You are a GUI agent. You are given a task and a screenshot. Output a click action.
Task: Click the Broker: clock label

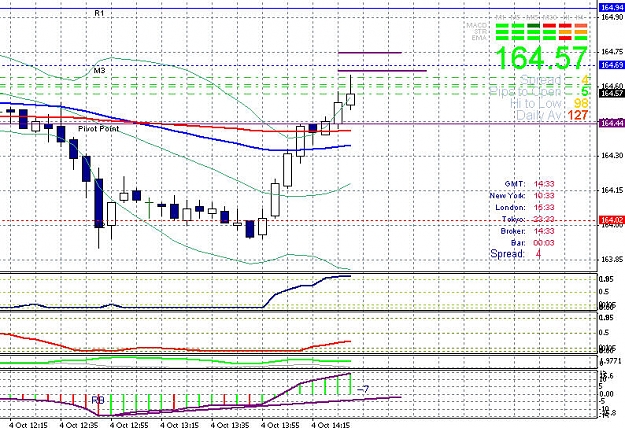pos(513,231)
